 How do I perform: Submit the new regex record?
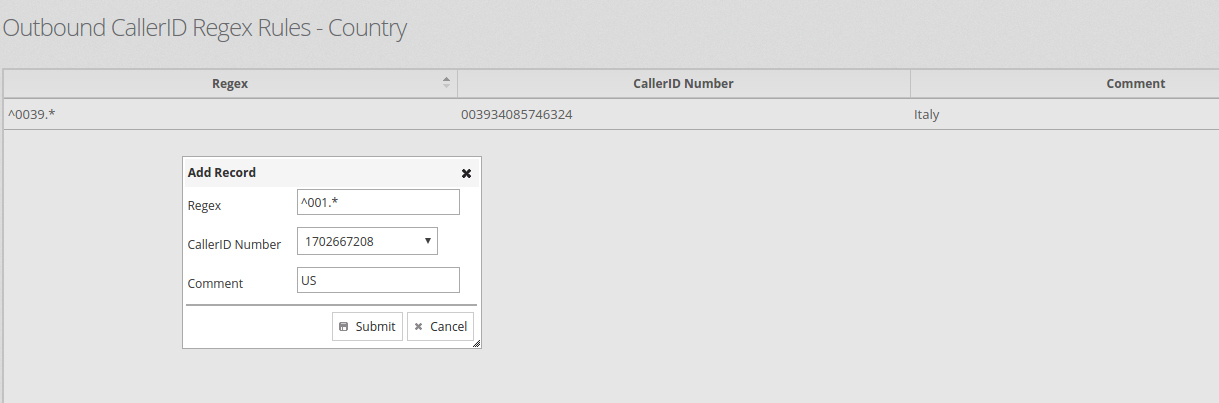coord(367,326)
